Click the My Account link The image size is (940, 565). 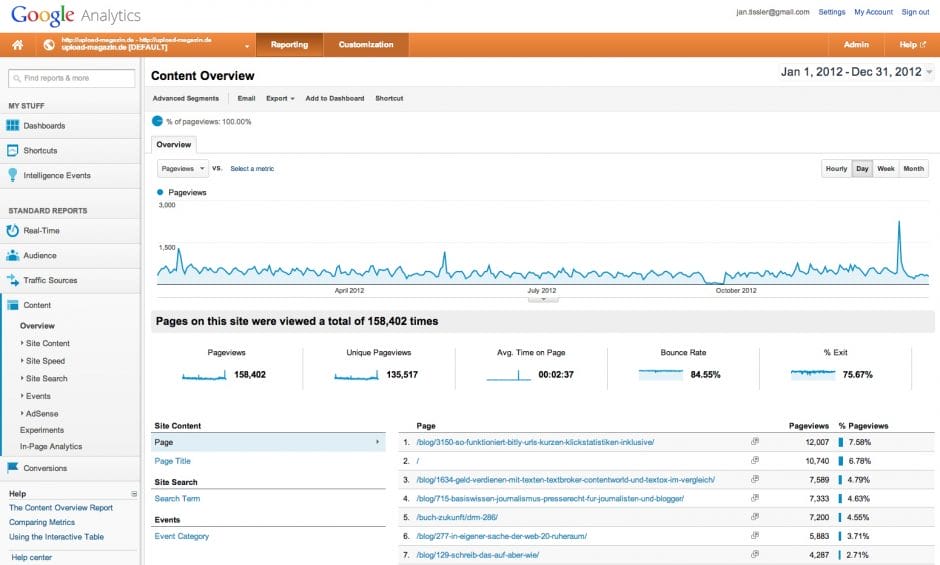pos(873,12)
